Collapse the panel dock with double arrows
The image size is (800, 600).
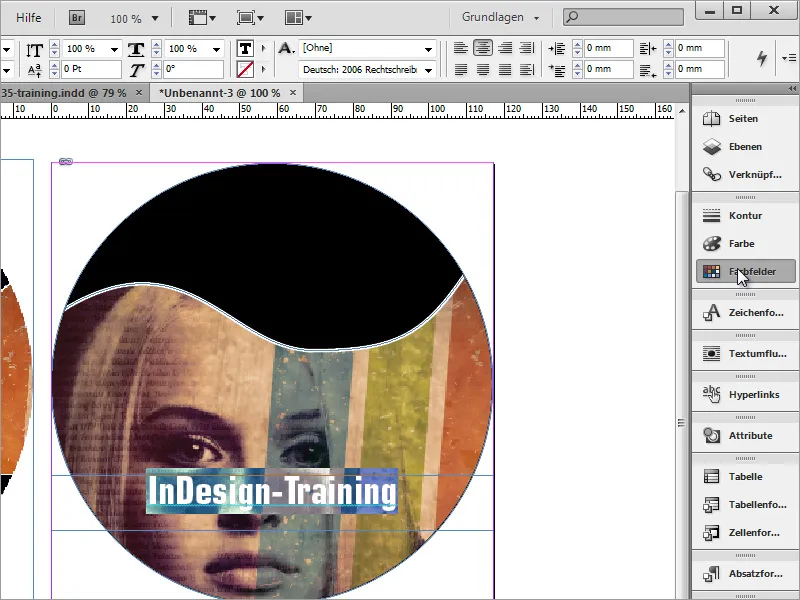792,89
